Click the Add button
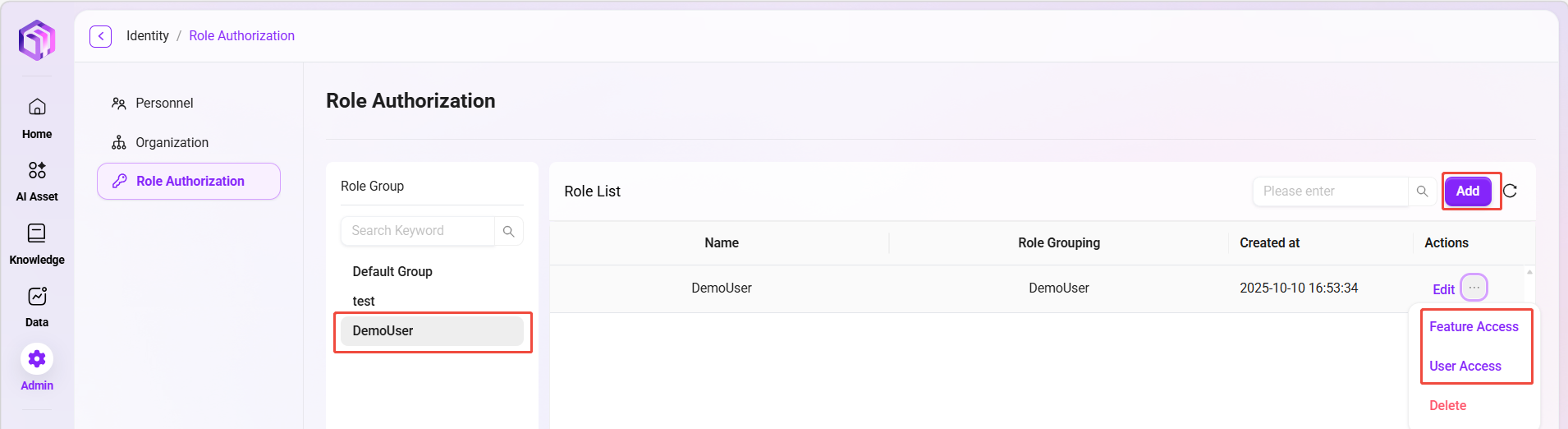Screen dimensions: 1568x429 (1467, 191)
